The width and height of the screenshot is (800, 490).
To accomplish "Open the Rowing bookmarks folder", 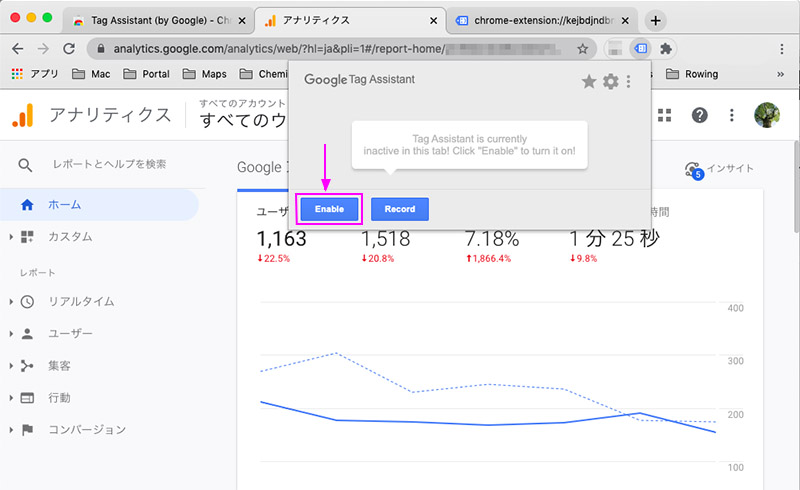I will click(x=692, y=74).
